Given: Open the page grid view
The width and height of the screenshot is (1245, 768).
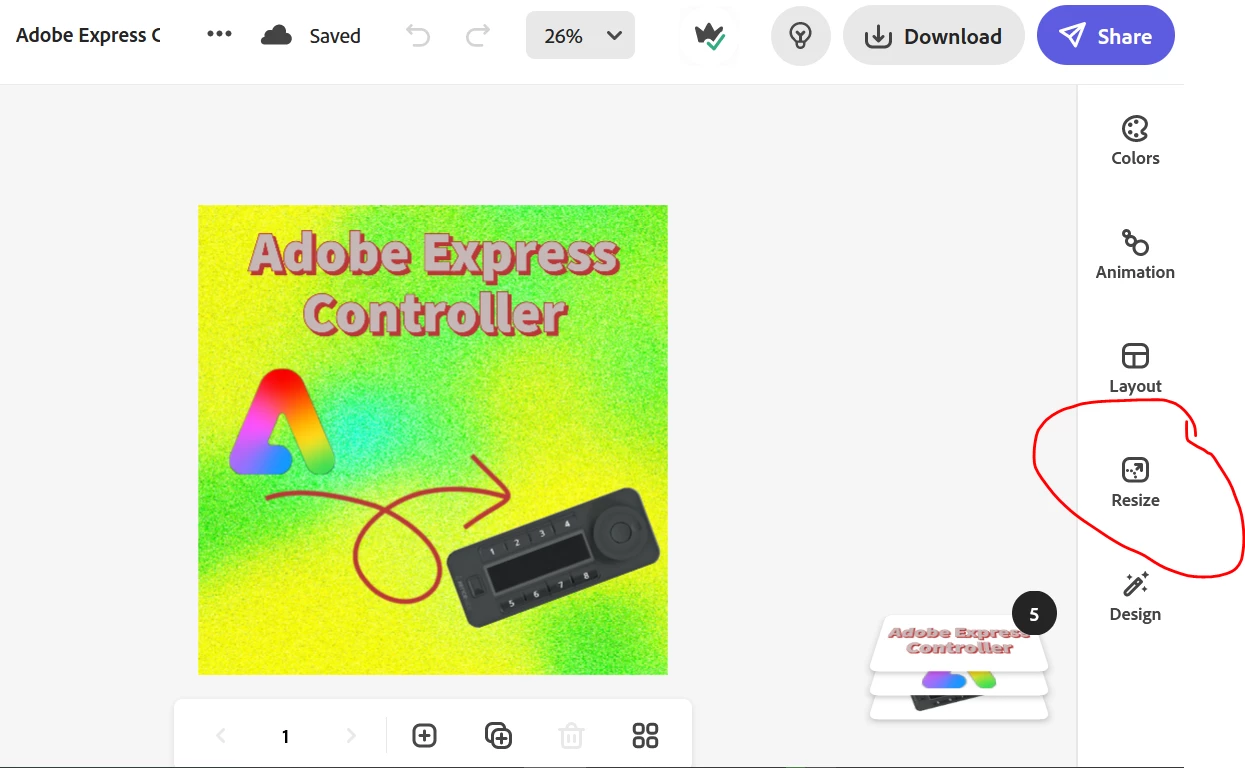Looking at the screenshot, I should 646,736.
